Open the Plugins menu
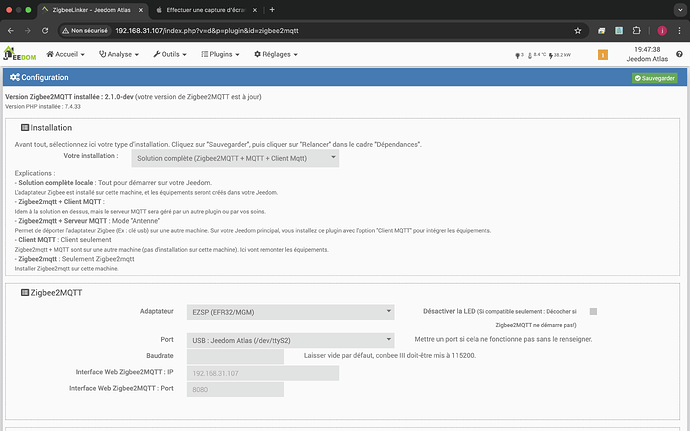690x431 pixels. click(x=220, y=54)
